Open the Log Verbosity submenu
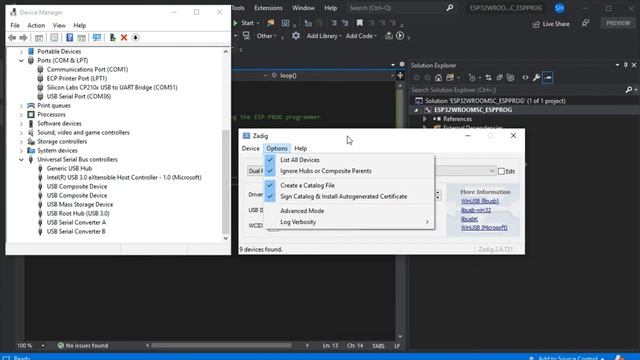The width and height of the screenshot is (640, 360). click(349, 222)
